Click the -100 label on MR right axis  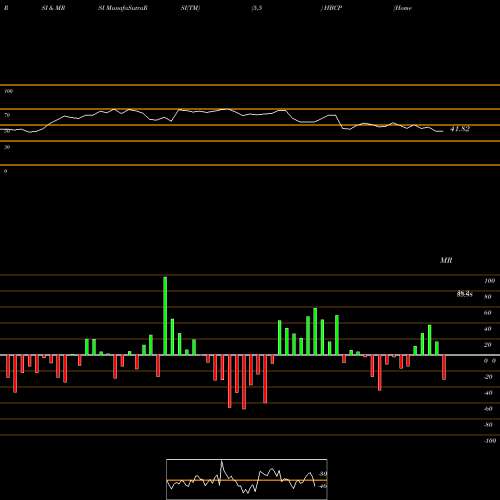(490, 441)
